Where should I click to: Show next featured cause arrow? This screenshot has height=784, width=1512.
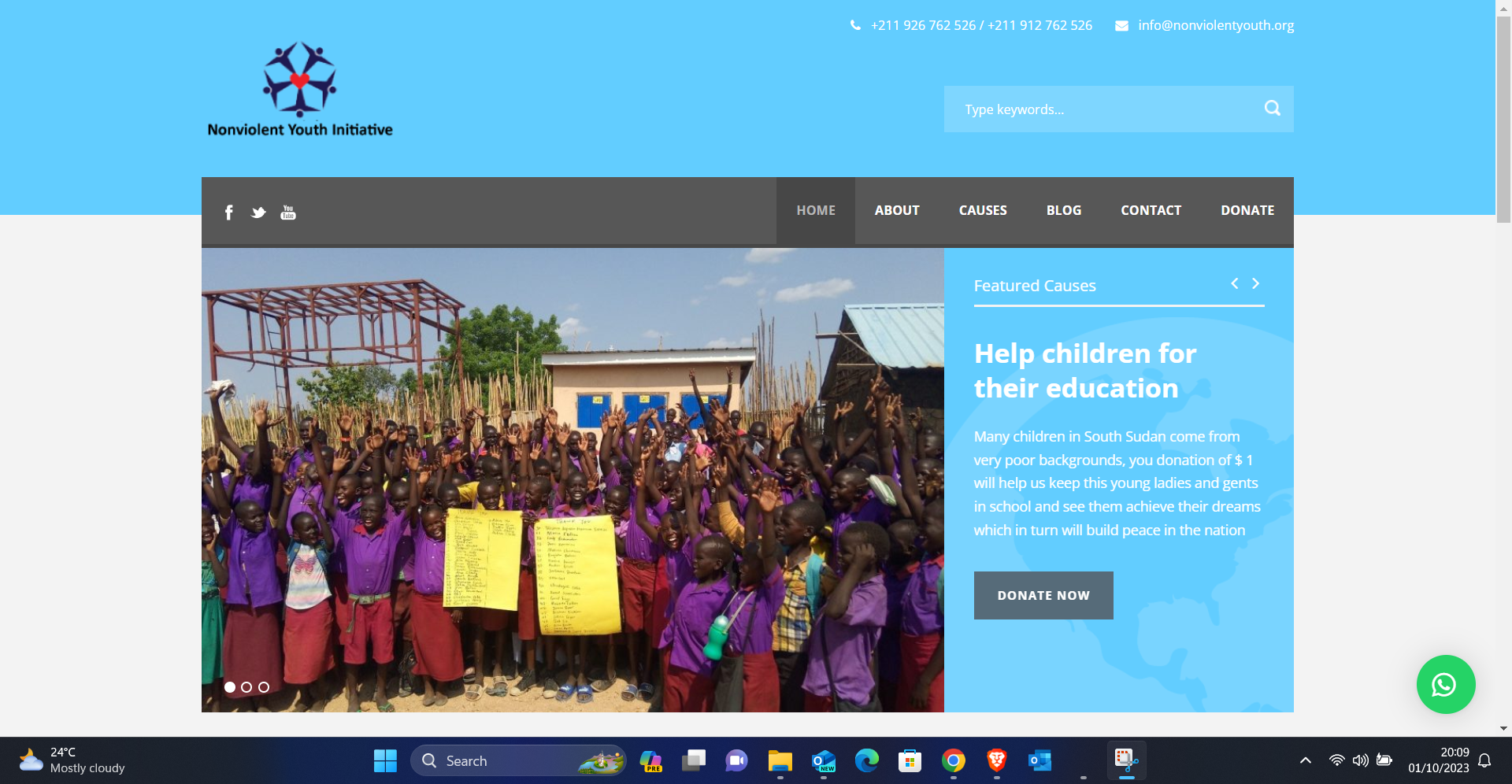point(1256,283)
